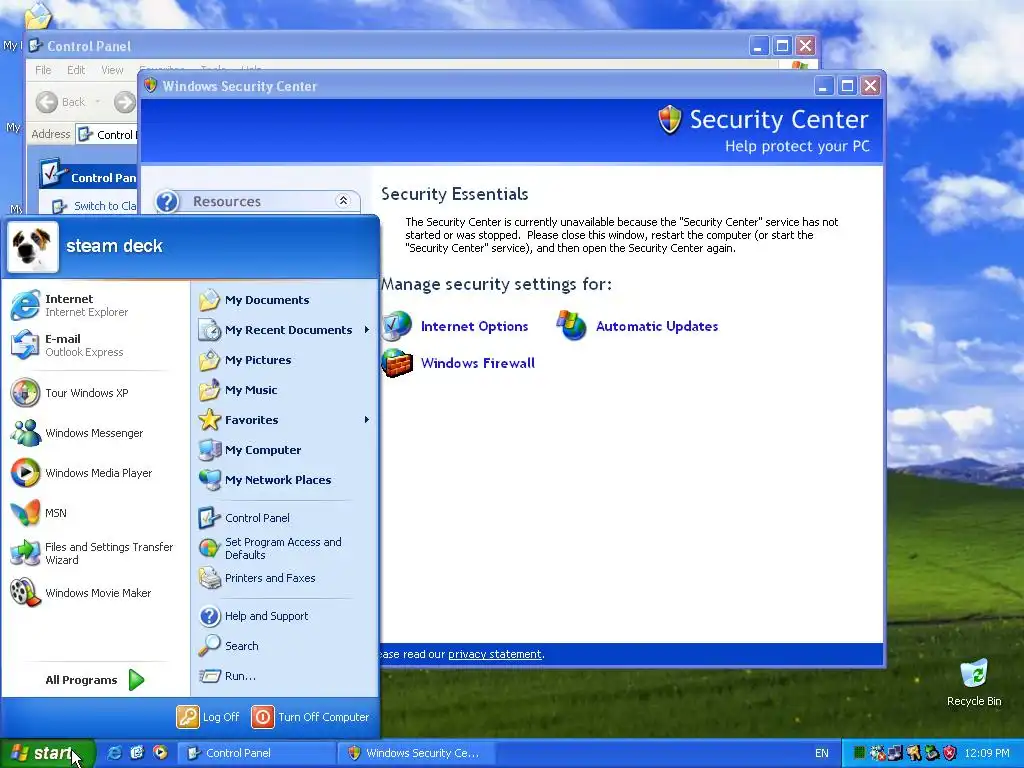Switch to Control Panel taskbar button

[257, 753]
